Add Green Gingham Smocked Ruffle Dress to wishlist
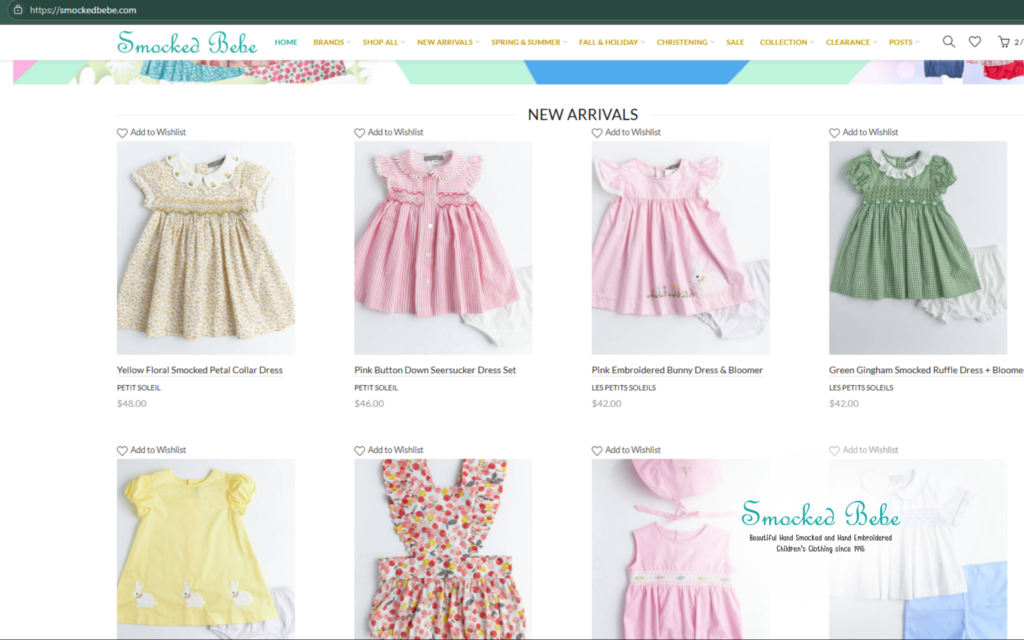Image resolution: width=1024 pixels, height=640 pixels. tap(864, 132)
